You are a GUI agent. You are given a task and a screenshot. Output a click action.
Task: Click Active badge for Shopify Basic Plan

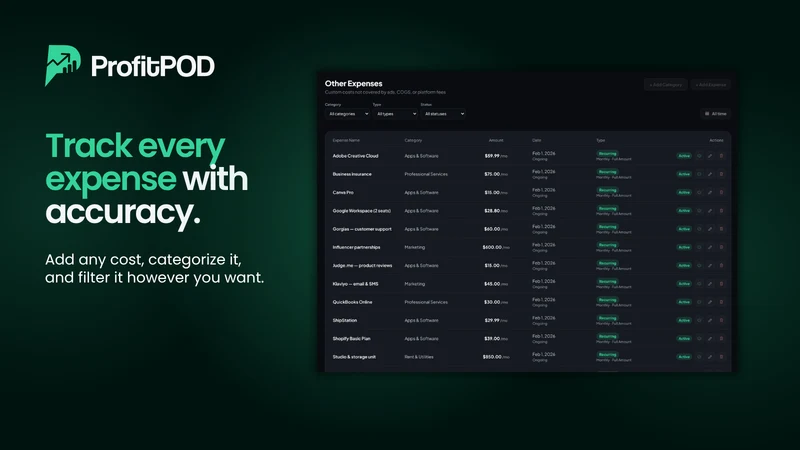[x=684, y=339]
